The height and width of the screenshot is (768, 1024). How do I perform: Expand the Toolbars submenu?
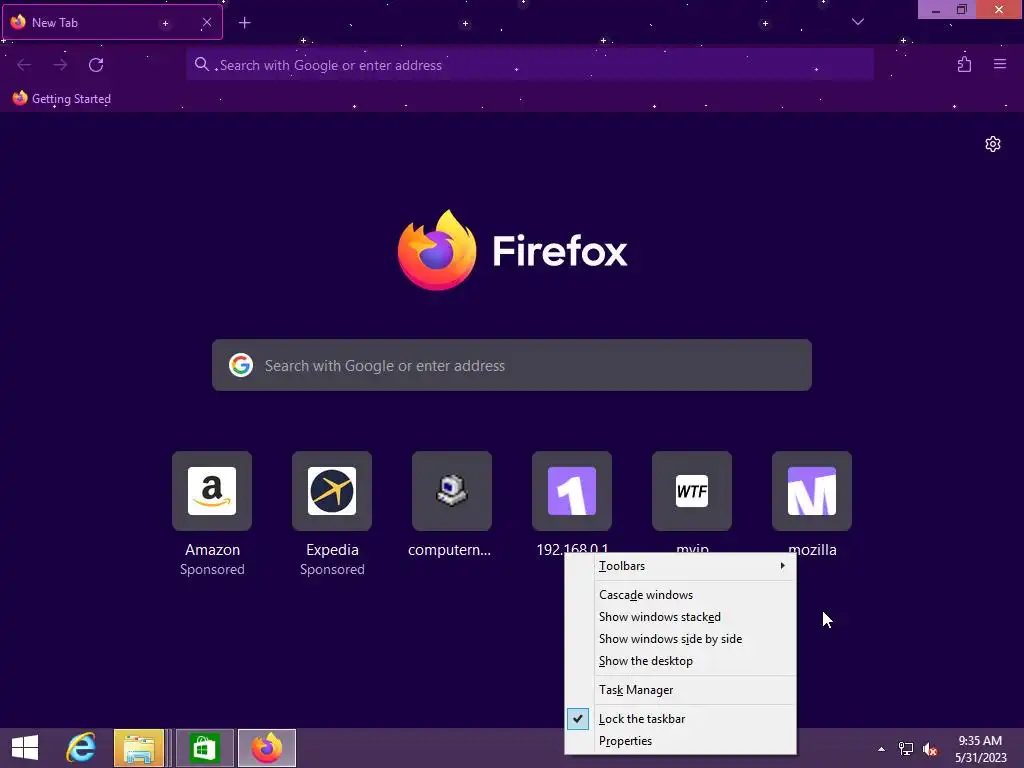(x=680, y=566)
